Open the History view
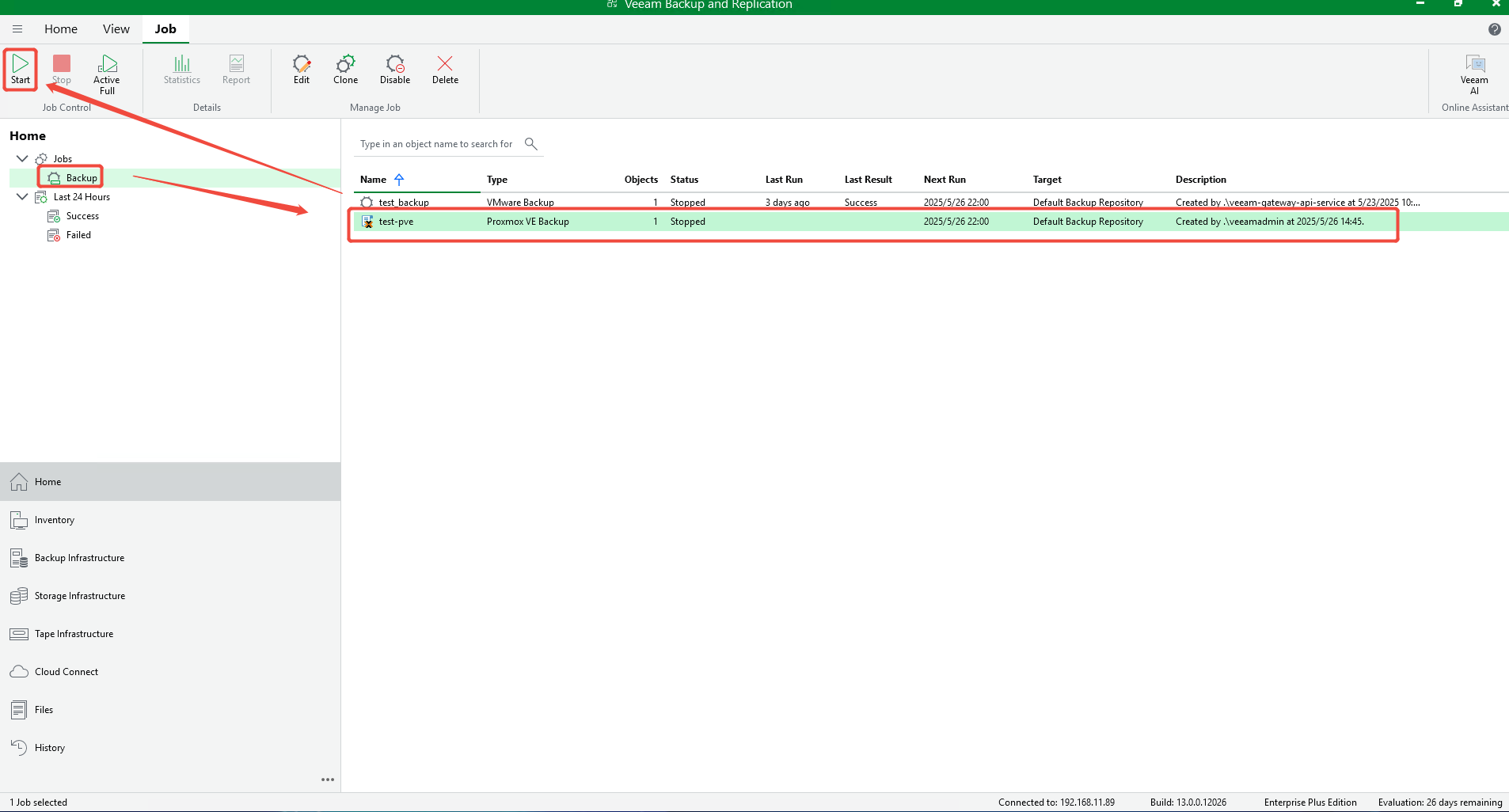This screenshot has width=1509, height=812. 170,748
